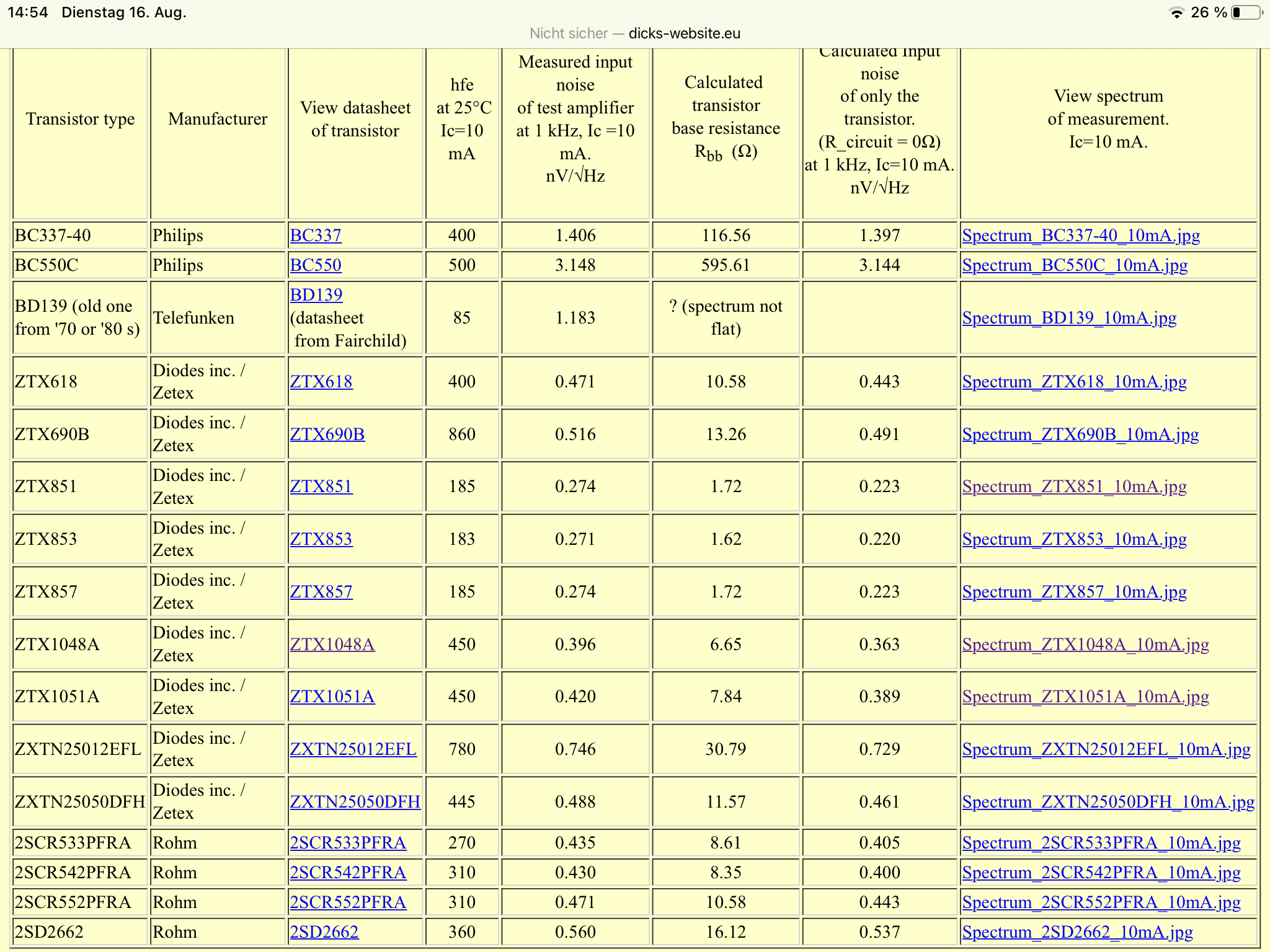This screenshot has height=952, width=1270.
Task: View Spectrum_ZTX851_10mA.jpg
Action: pyautogui.click(x=1075, y=487)
